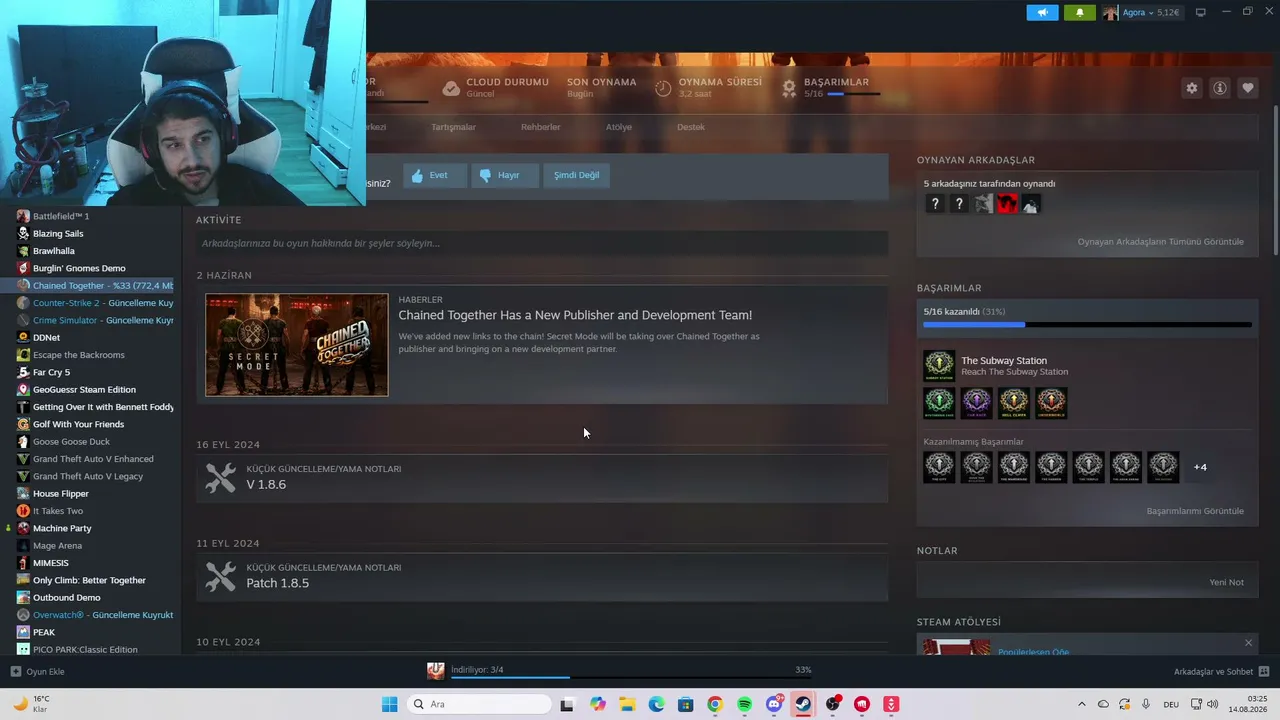Screen dimensions: 1280x720
Task: Click the header achievements 5/16 progress bar
Action: tap(853, 94)
